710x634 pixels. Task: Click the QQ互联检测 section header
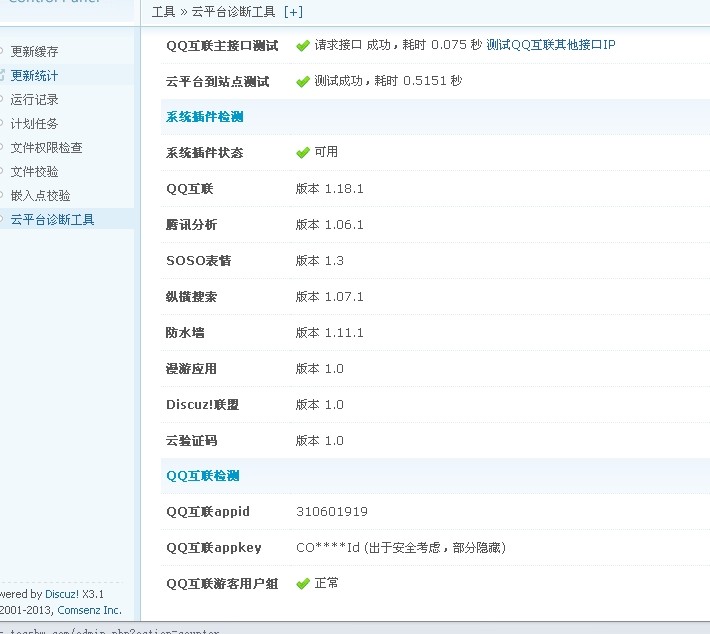click(x=202, y=476)
